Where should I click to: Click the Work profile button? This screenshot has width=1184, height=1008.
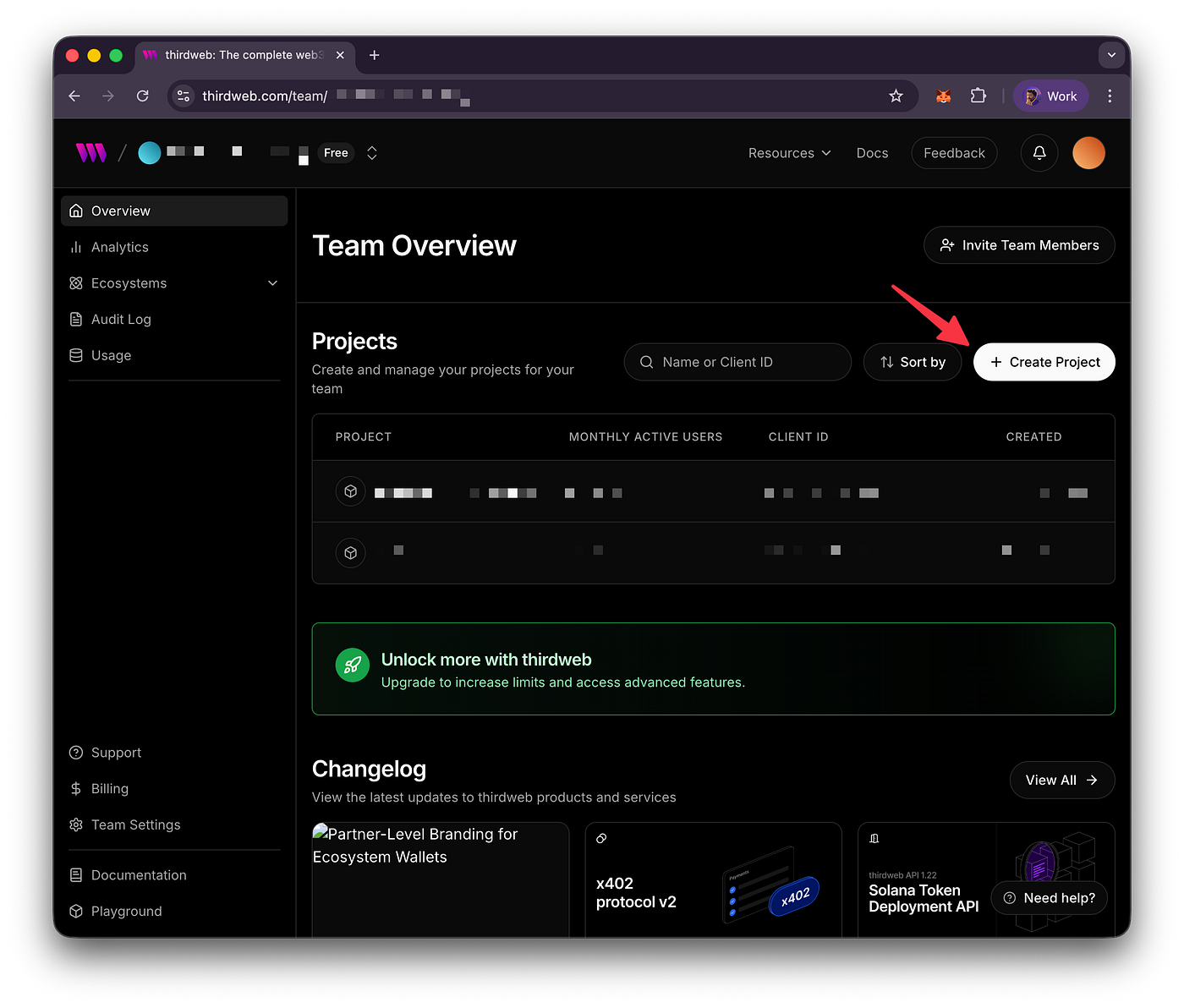(x=1051, y=96)
